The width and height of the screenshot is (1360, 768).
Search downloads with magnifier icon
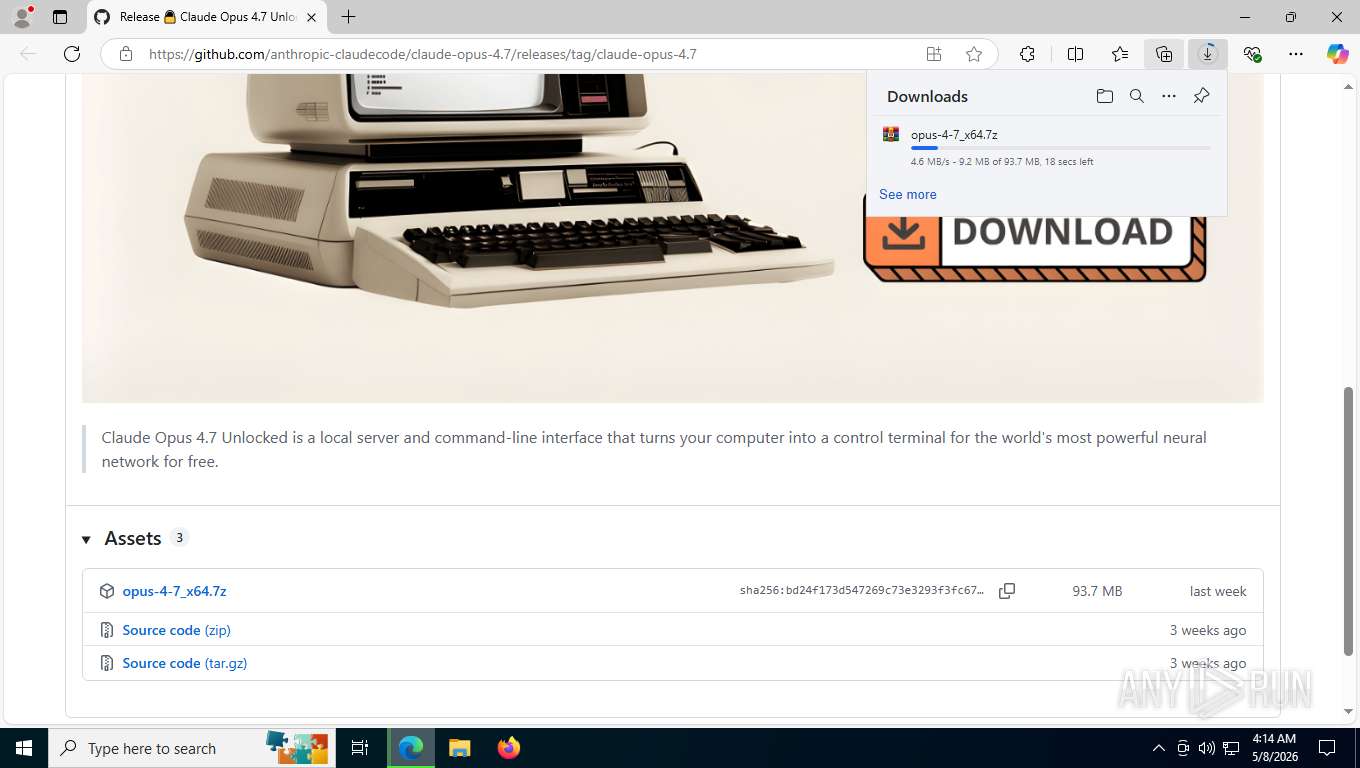click(x=1137, y=96)
